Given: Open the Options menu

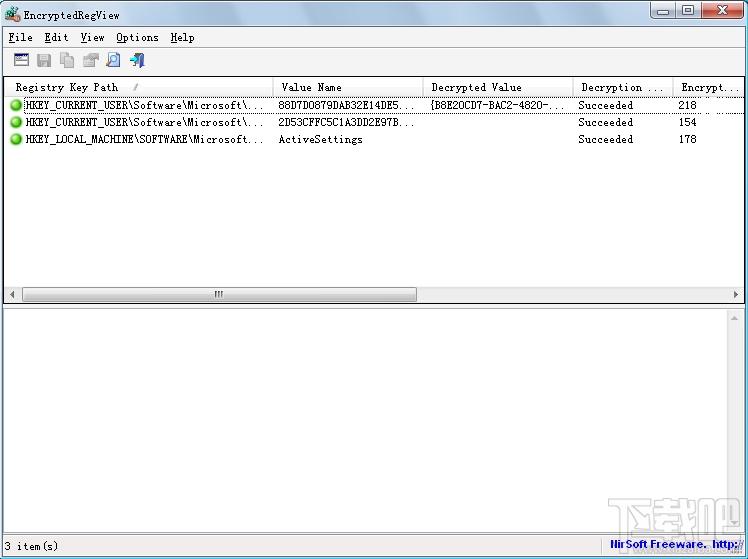Looking at the screenshot, I should point(137,37).
